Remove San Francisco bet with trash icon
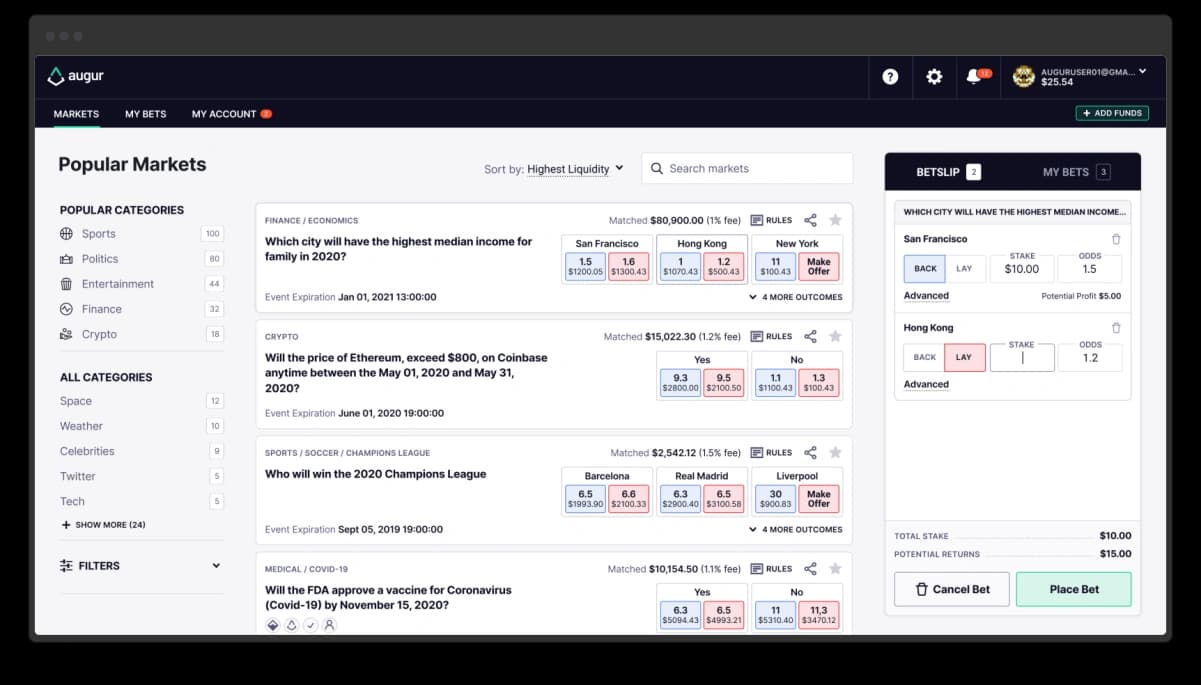This screenshot has height=685, width=1201. (1116, 239)
